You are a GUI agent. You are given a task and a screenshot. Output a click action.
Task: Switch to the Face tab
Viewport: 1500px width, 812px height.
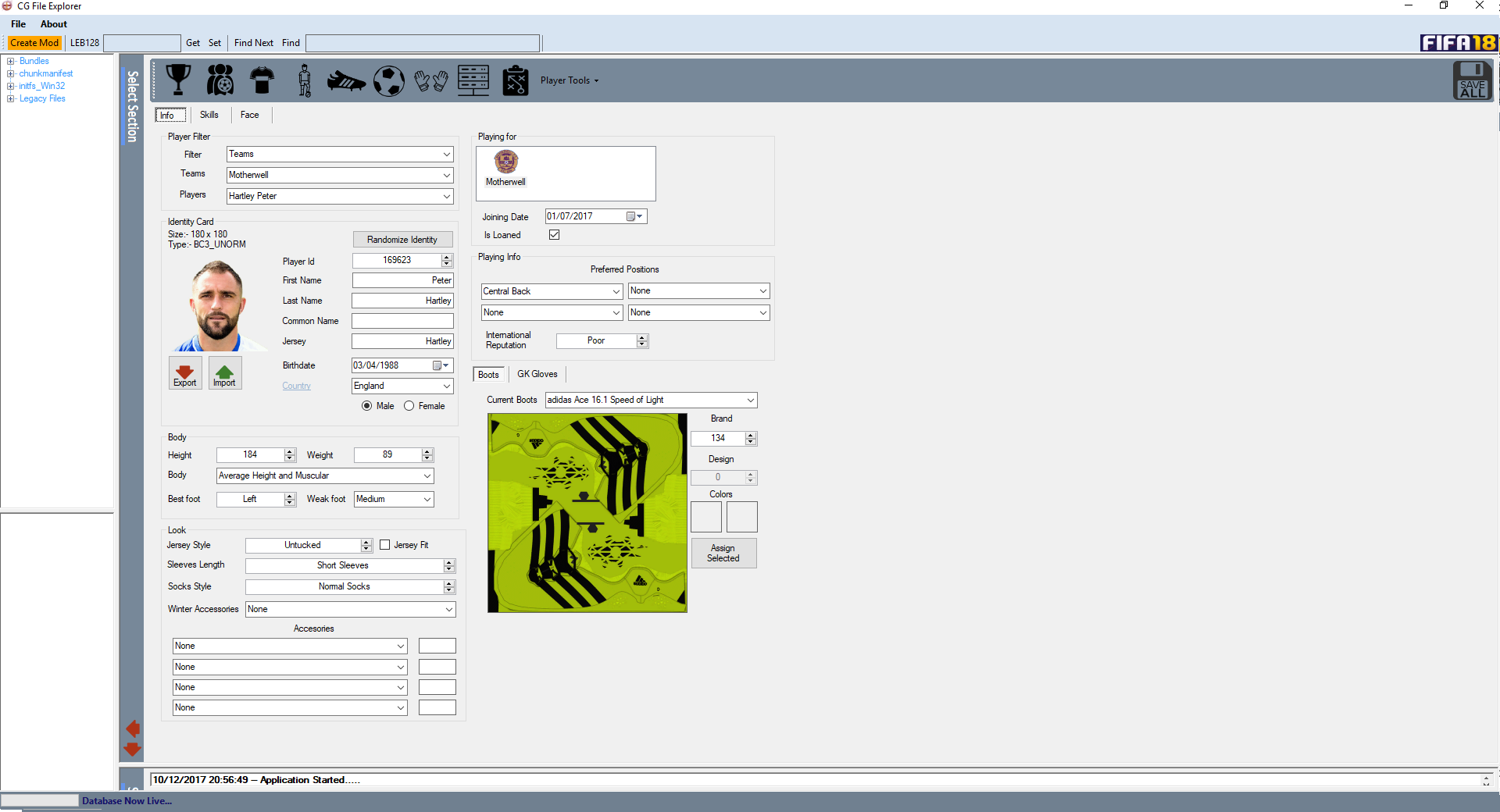pos(250,115)
